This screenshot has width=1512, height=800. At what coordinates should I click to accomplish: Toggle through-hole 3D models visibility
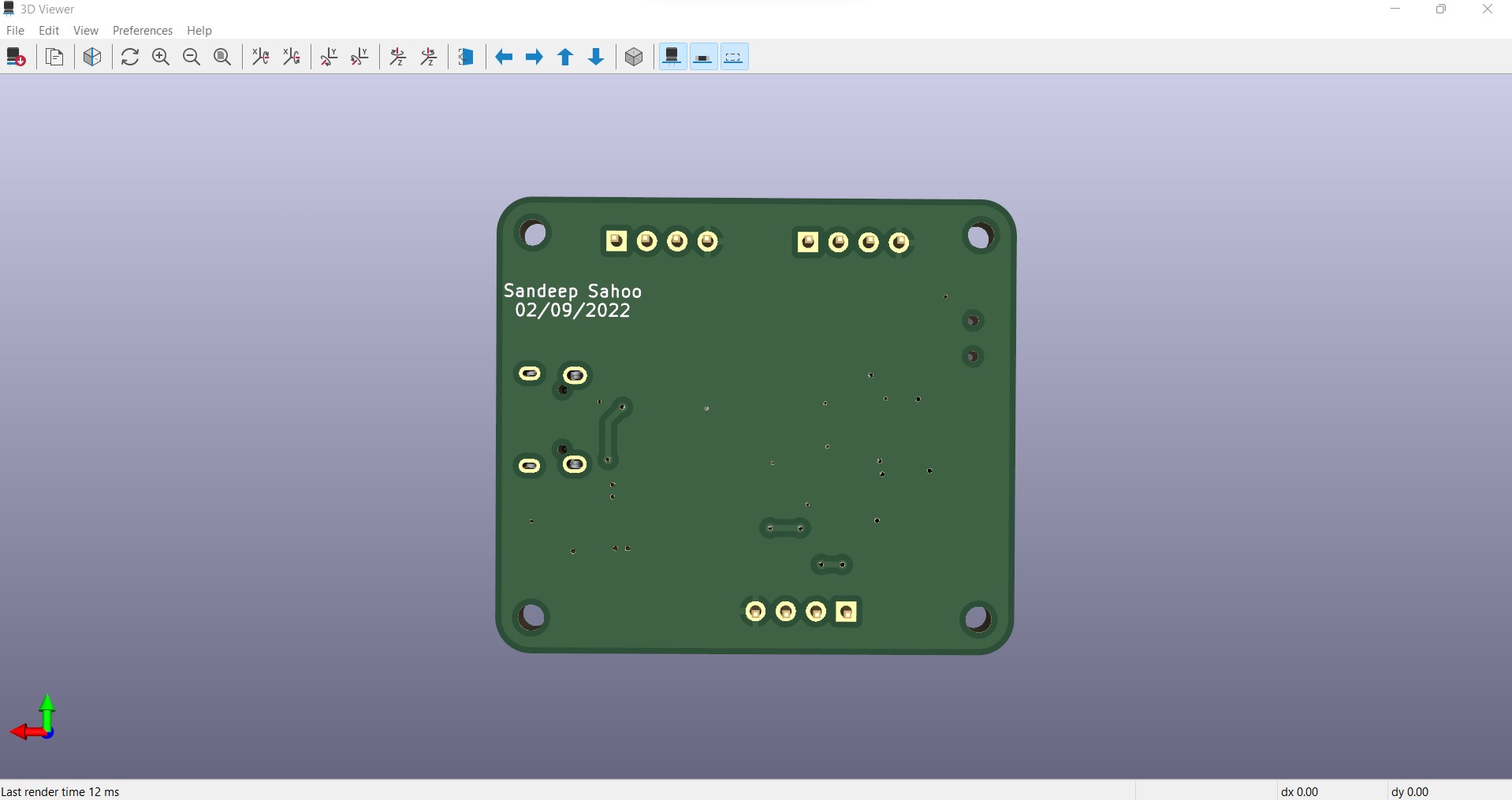(x=672, y=56)
